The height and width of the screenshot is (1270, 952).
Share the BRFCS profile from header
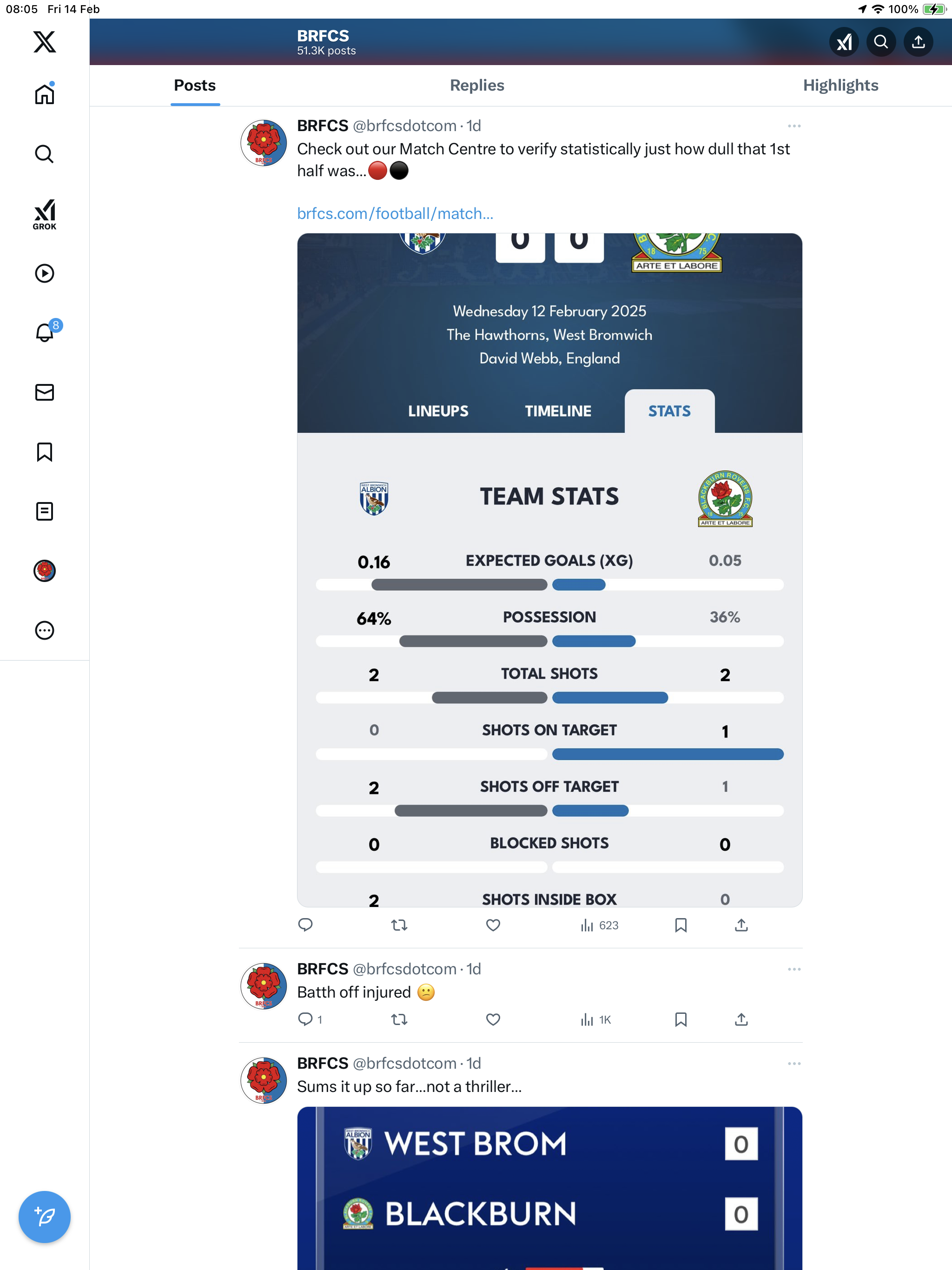click(x=918, y=42)
